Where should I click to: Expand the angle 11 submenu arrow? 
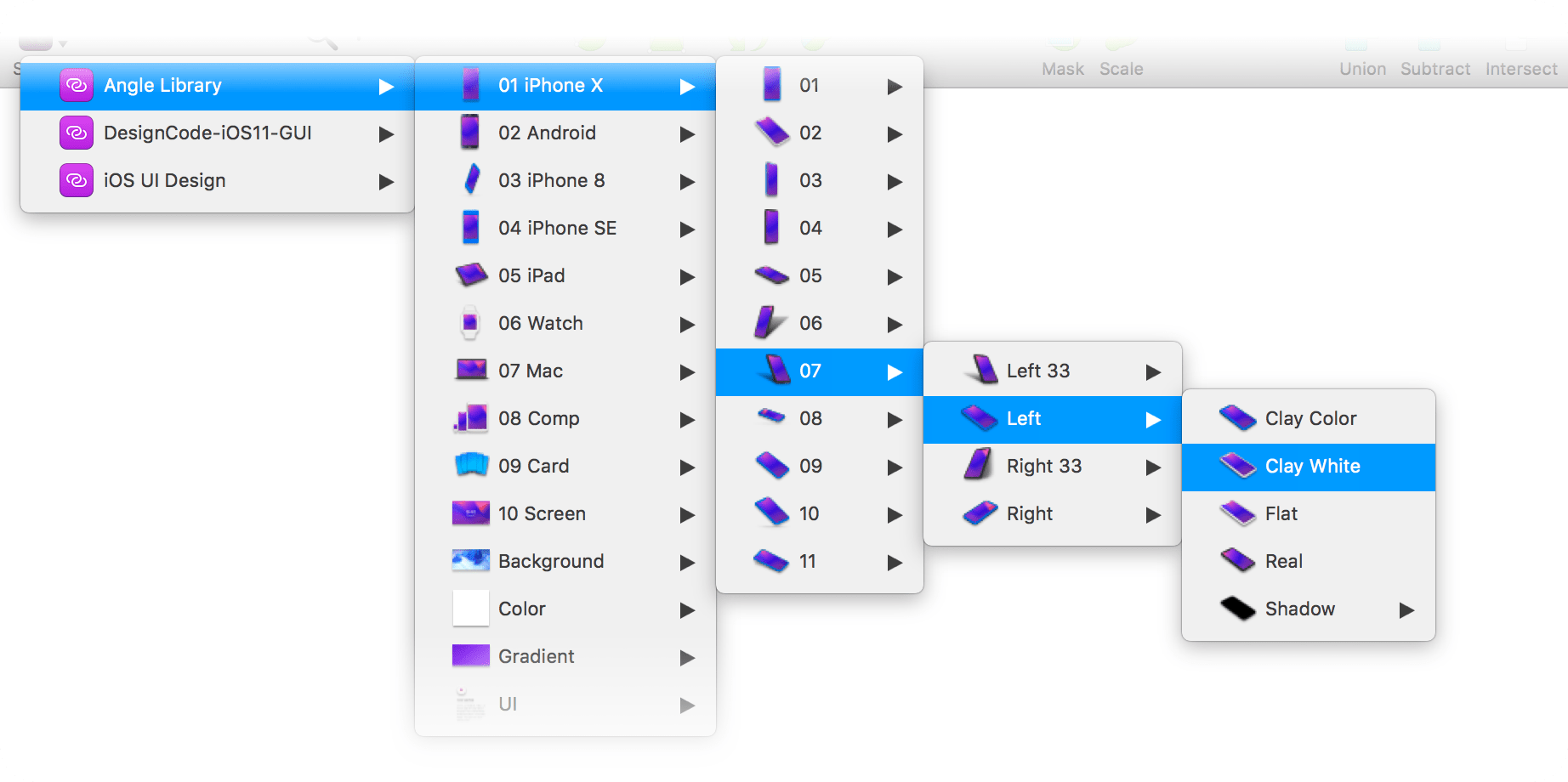pos(895,563)
